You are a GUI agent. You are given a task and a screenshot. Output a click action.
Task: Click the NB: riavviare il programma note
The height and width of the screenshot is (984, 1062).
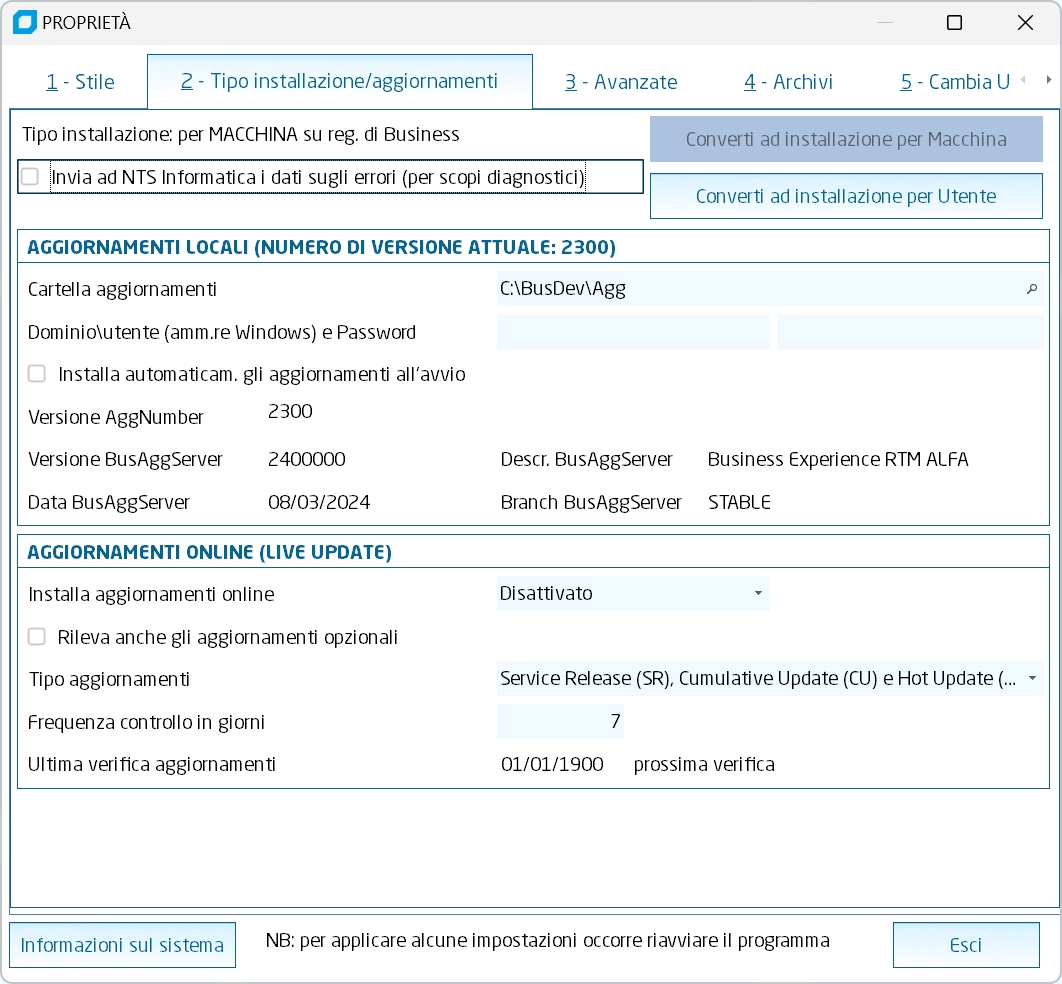pyautogui.click(x=547, y=941)
